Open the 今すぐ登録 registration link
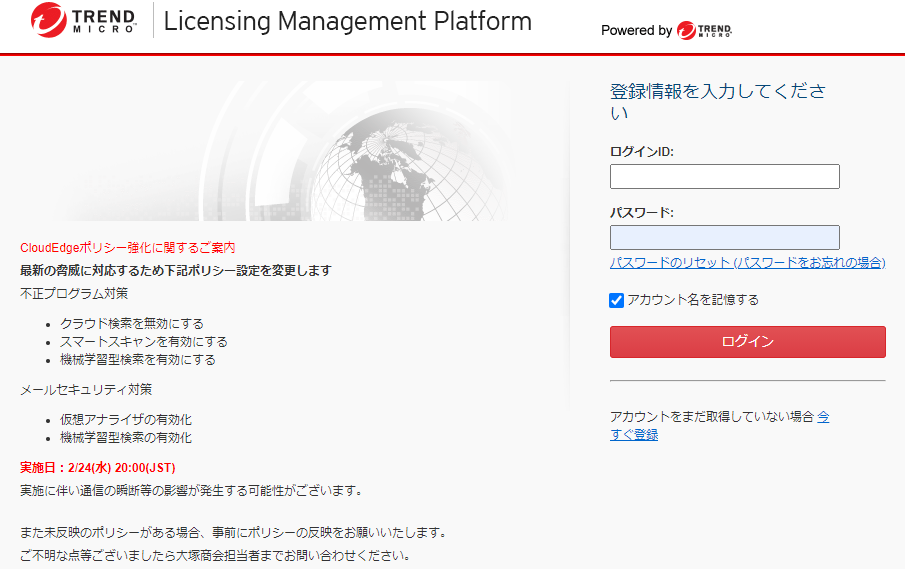Viewport: 905px width, 569px height. pyautogui.click(x=634, y=435)
